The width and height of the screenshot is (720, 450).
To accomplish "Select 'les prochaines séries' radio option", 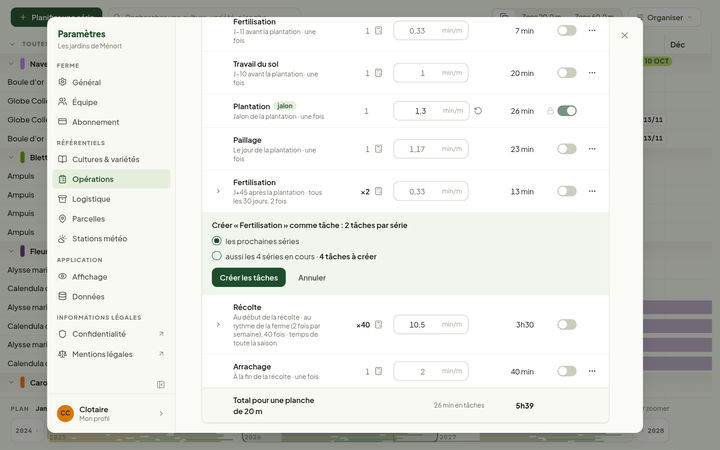I will 217,241.
